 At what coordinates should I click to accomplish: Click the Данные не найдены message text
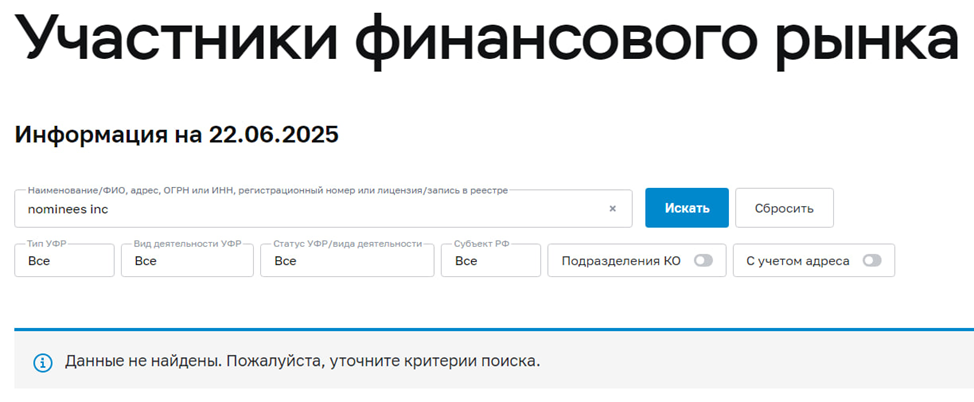click(302, 361)
